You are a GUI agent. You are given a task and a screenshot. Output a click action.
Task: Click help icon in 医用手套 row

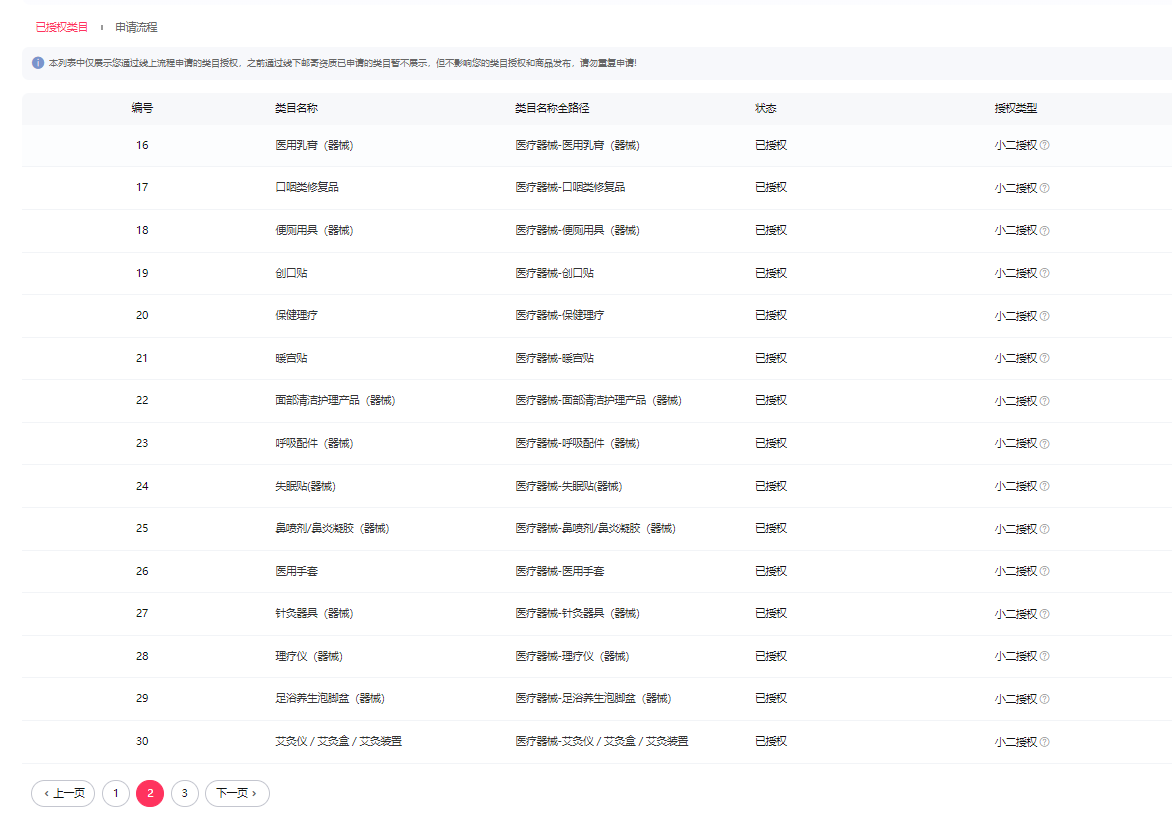(1045, 571)
